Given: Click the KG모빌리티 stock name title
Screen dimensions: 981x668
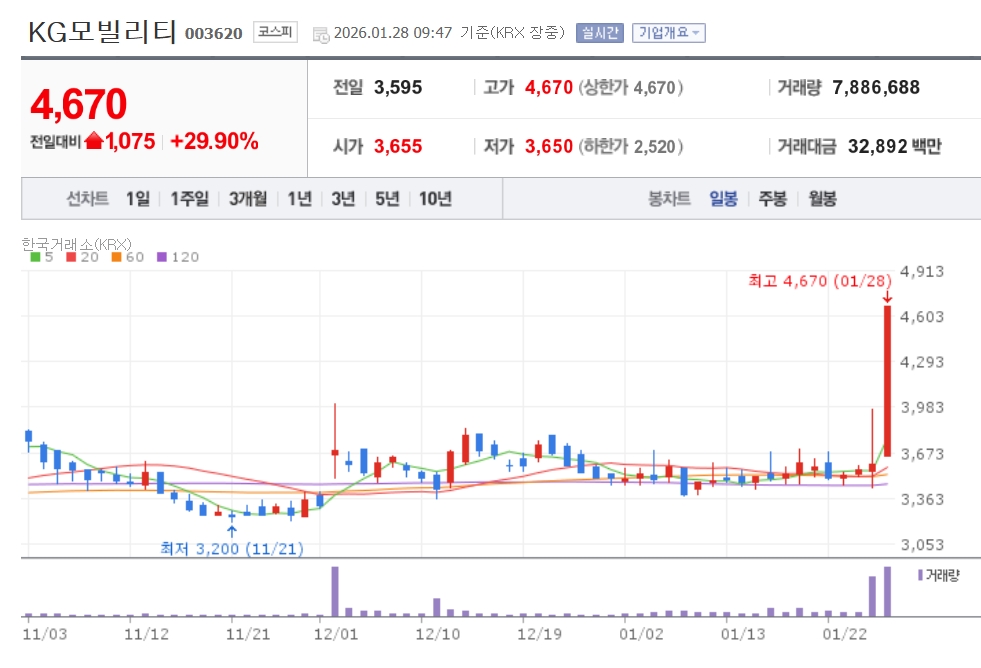Looking at the screenshot, I should click(x=103, y=31).
